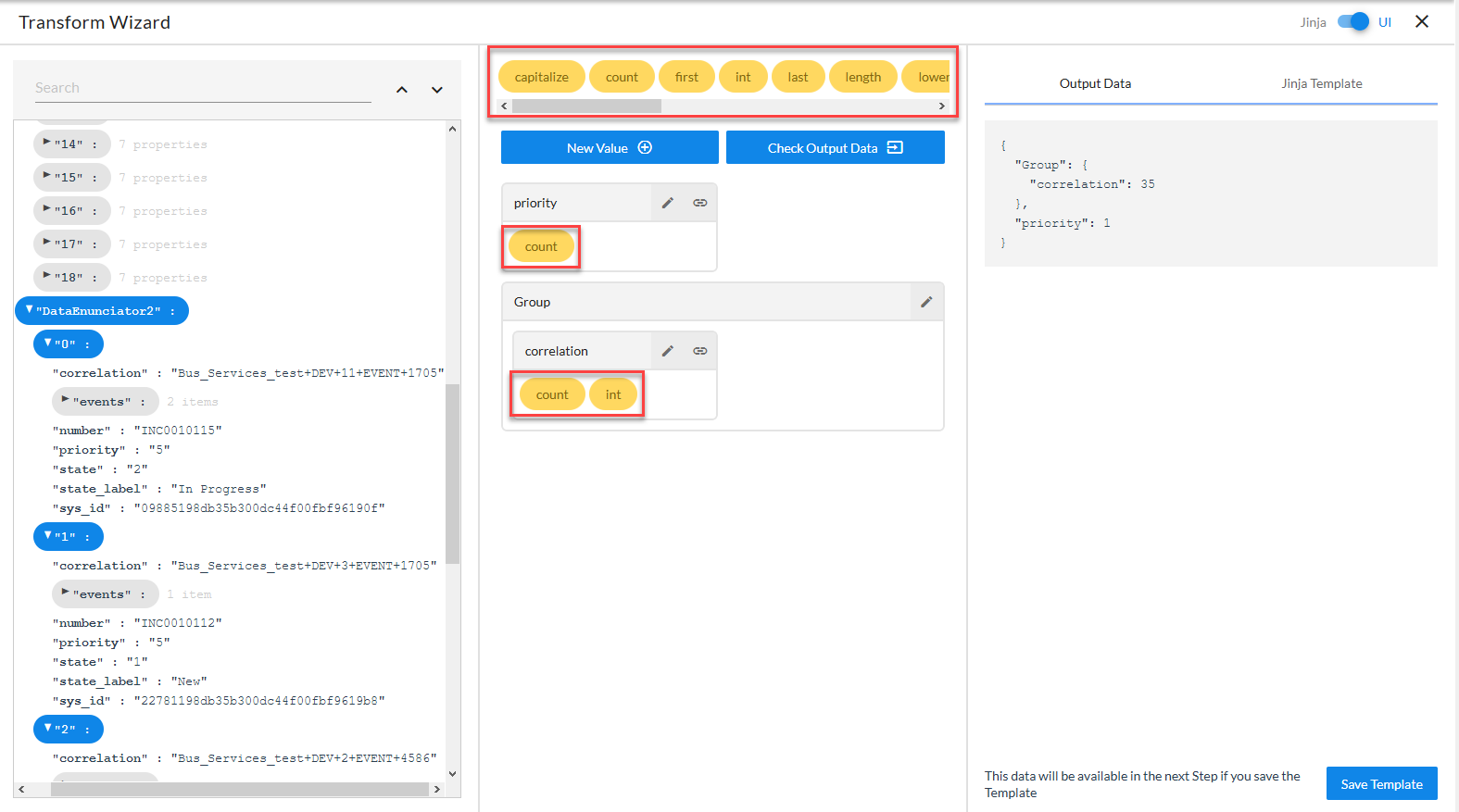Collapse the "1" item node

point(48,536)
